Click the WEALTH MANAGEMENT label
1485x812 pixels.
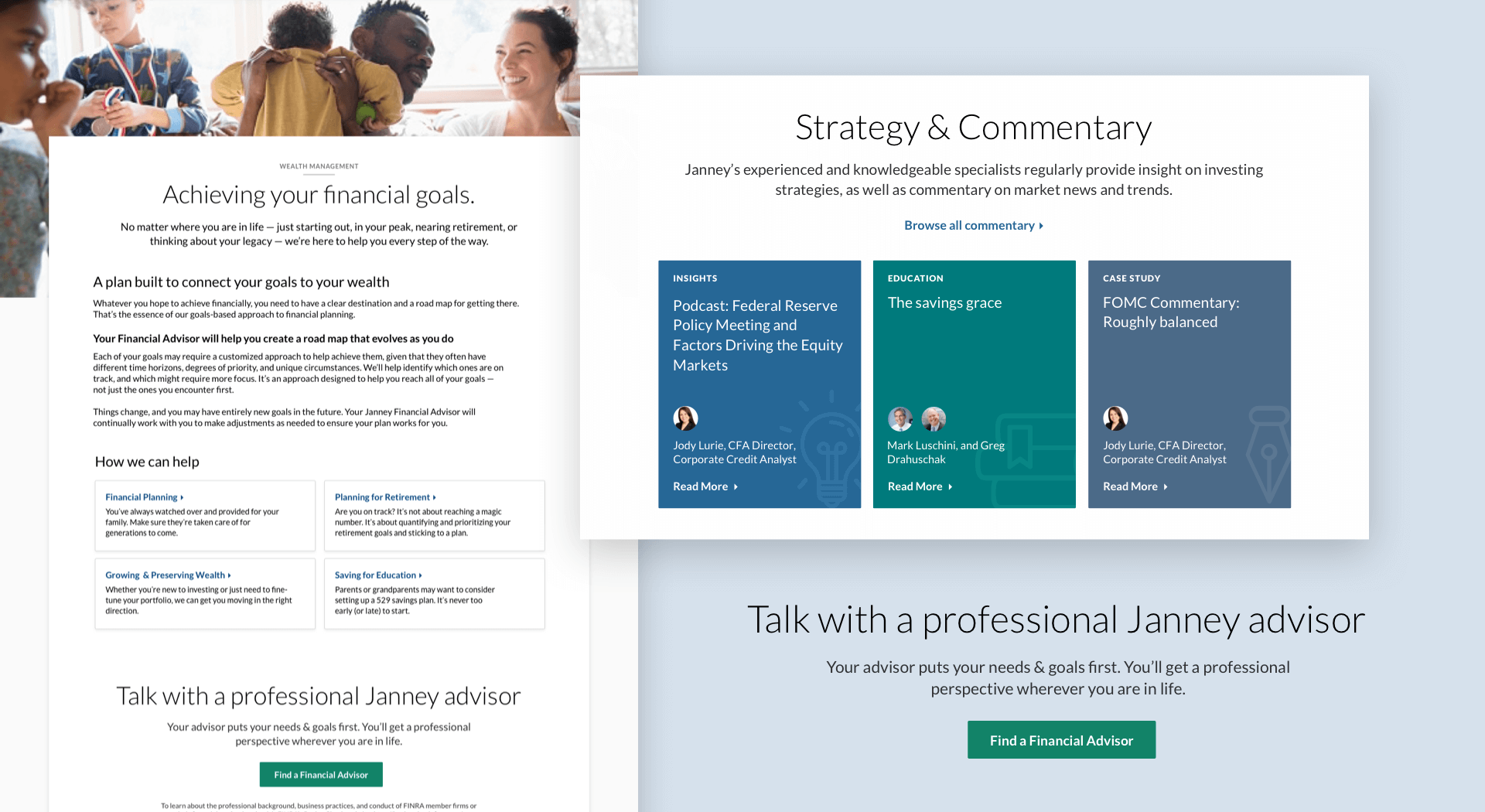(x=319, y=166)
